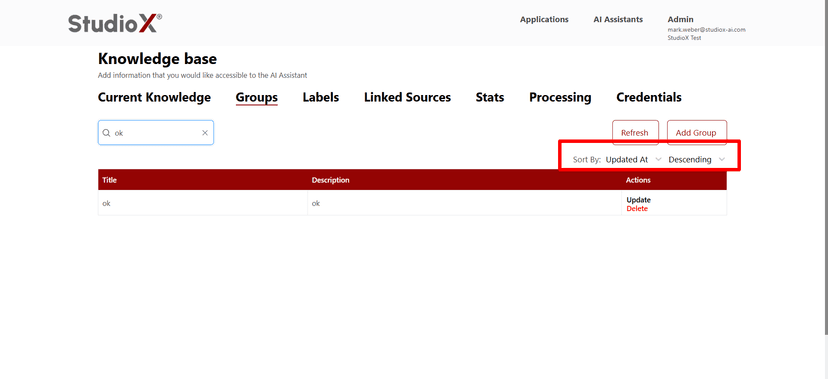Click Update for the ok group
Viewport: 828px width, 379px height.
[638, 200]
